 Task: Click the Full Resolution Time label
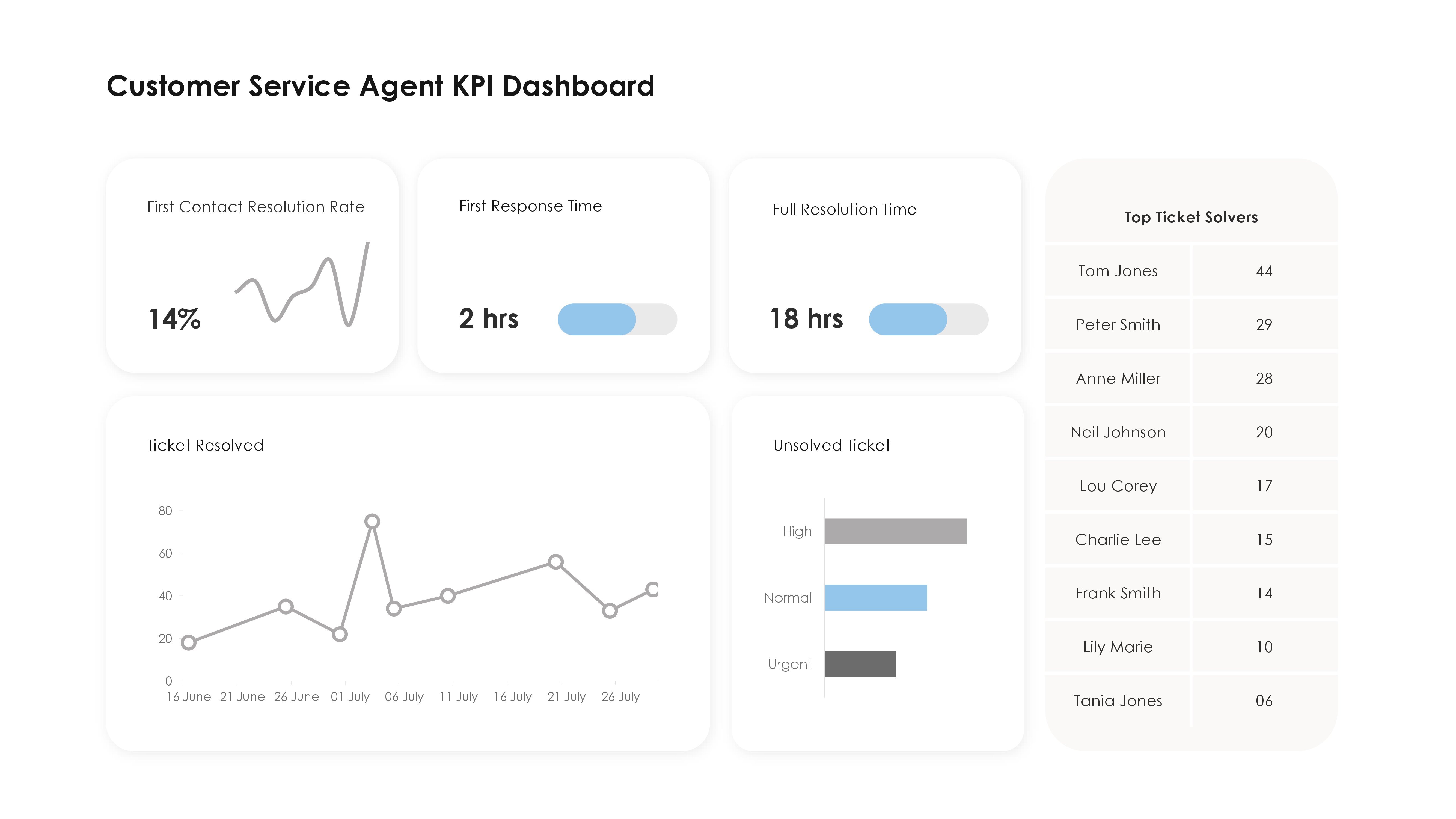point(845,209)
